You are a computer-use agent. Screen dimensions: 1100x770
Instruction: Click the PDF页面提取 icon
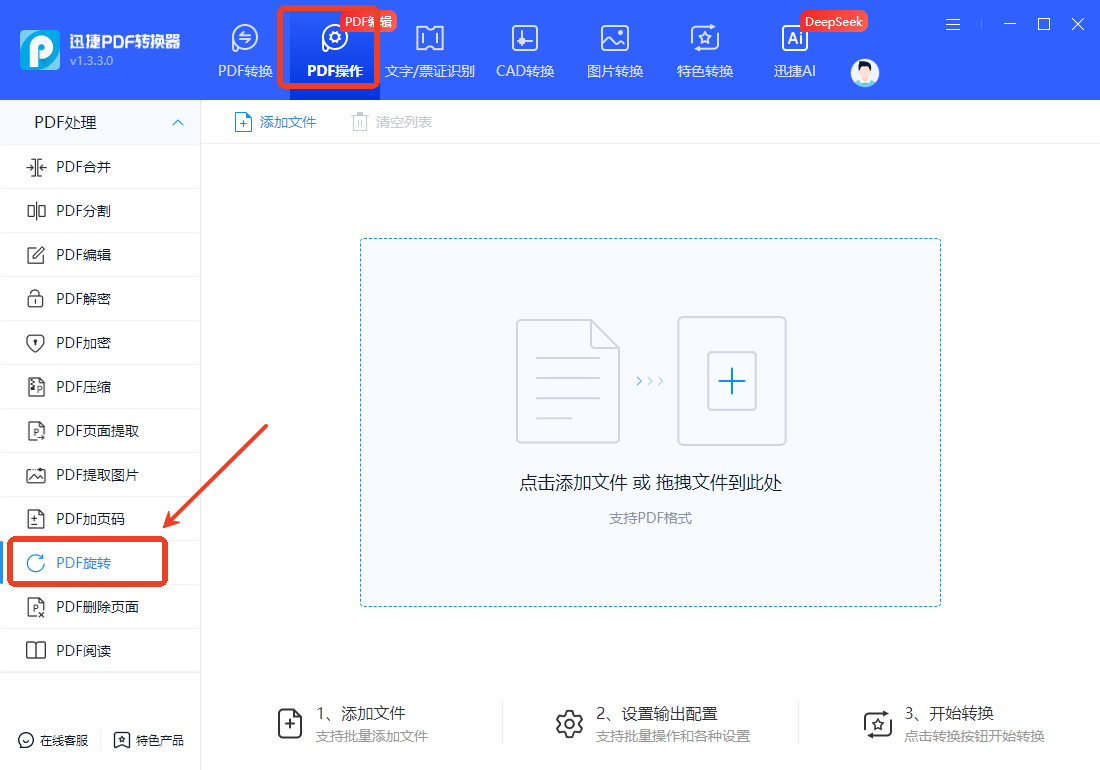(x=36, y=431)
